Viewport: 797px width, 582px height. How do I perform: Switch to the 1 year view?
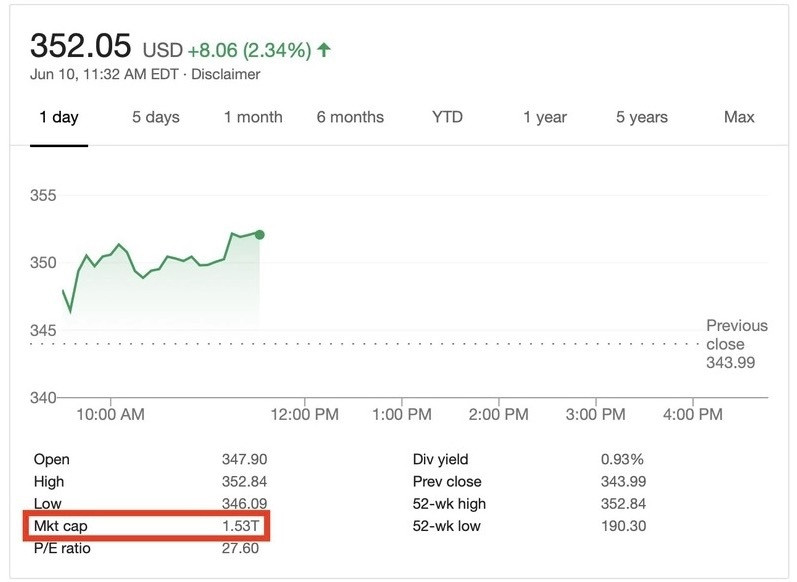tap(545, 117)
